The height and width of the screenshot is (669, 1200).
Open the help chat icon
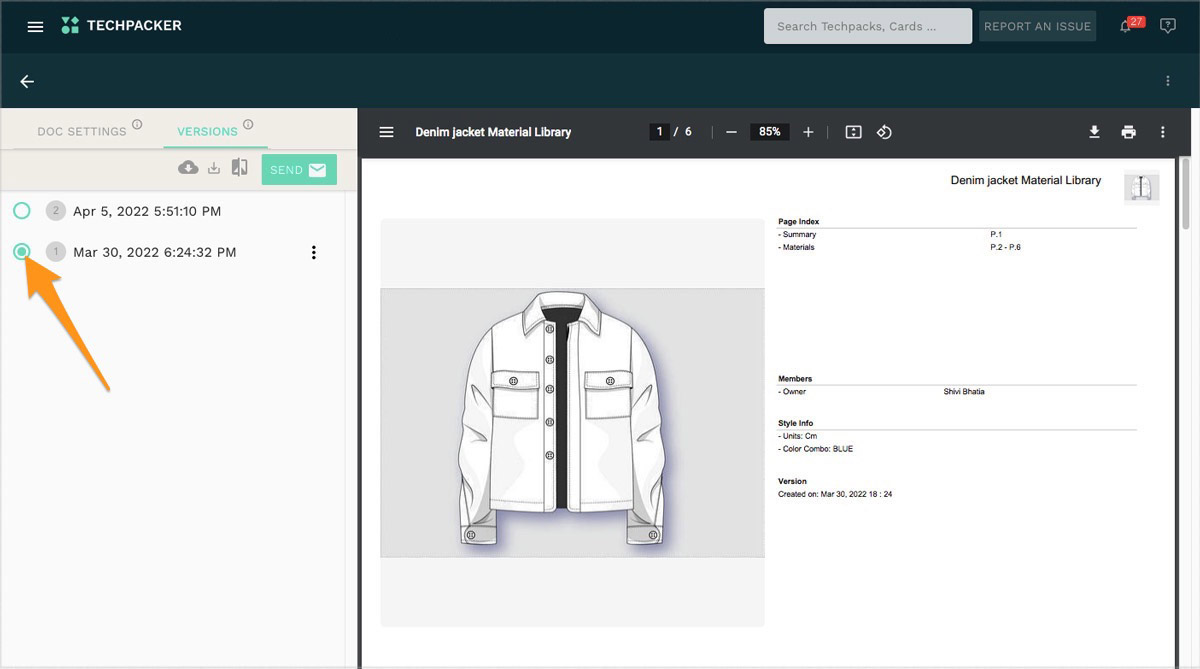tap(1167, 27)
